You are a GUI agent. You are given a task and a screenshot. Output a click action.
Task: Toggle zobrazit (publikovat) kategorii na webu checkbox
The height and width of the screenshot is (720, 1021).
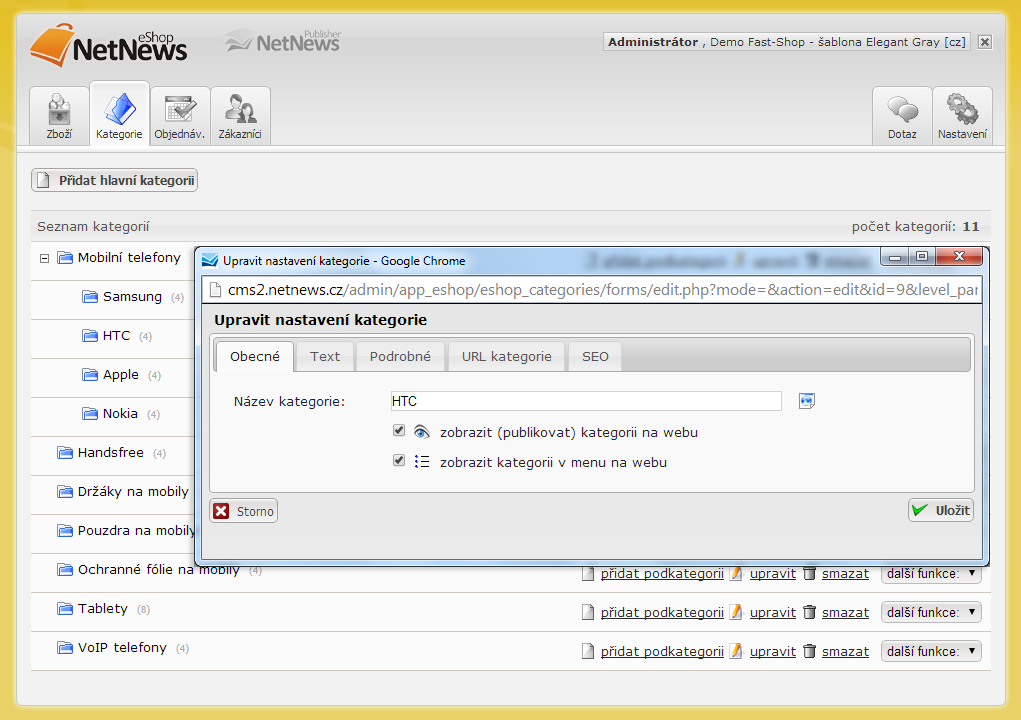point(399,430)
